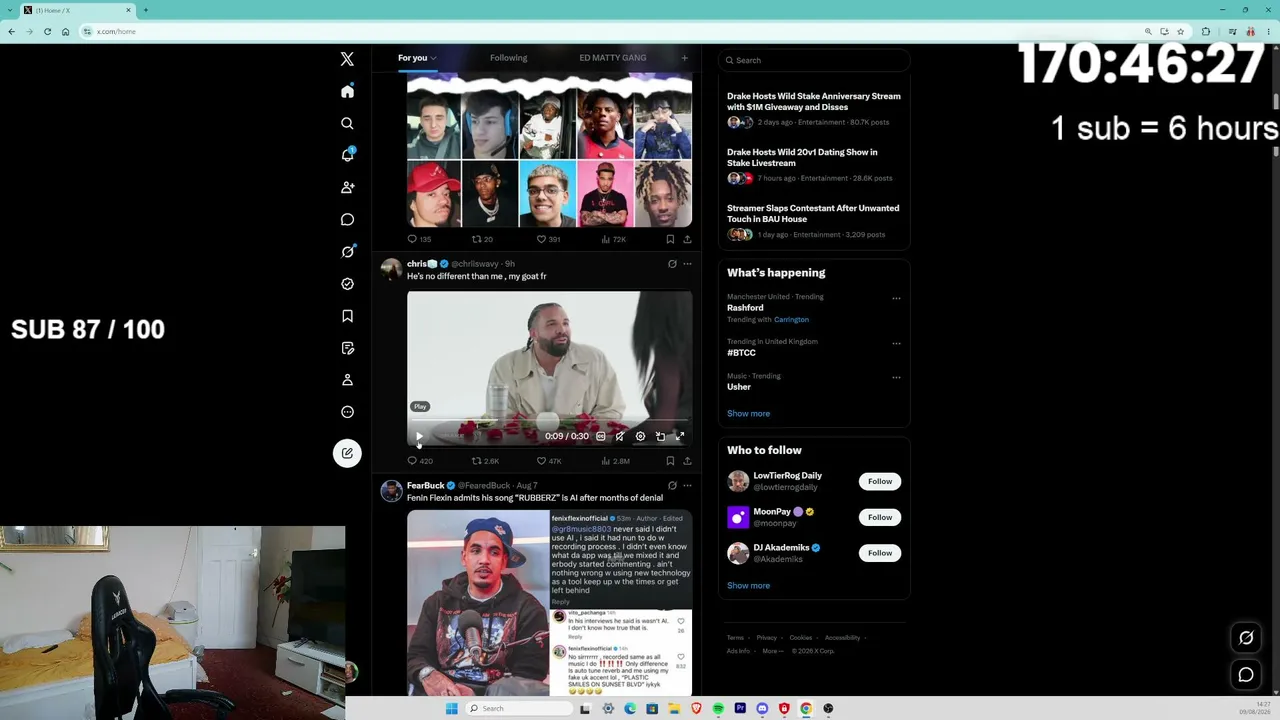Open Grok from the left sidebar
Viewport: 1280px width, 720px height.
[347, 251]
